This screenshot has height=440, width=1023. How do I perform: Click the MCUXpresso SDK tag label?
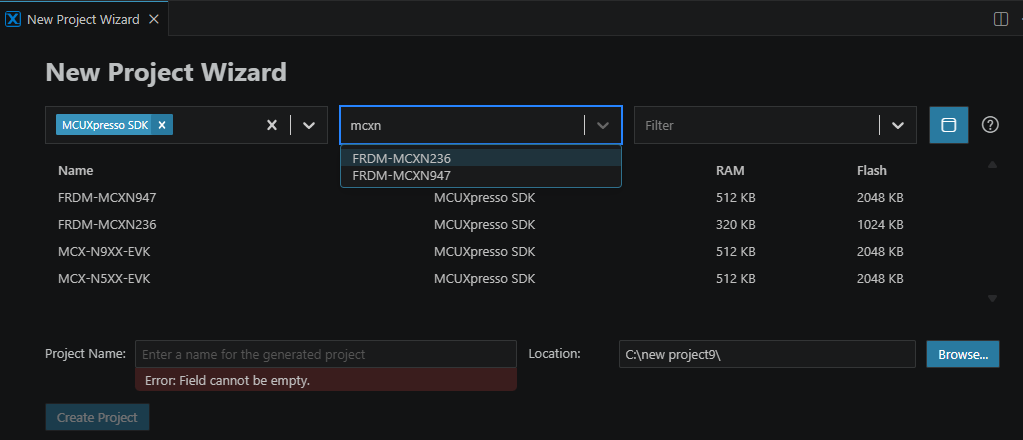click(x=106, y=125)
